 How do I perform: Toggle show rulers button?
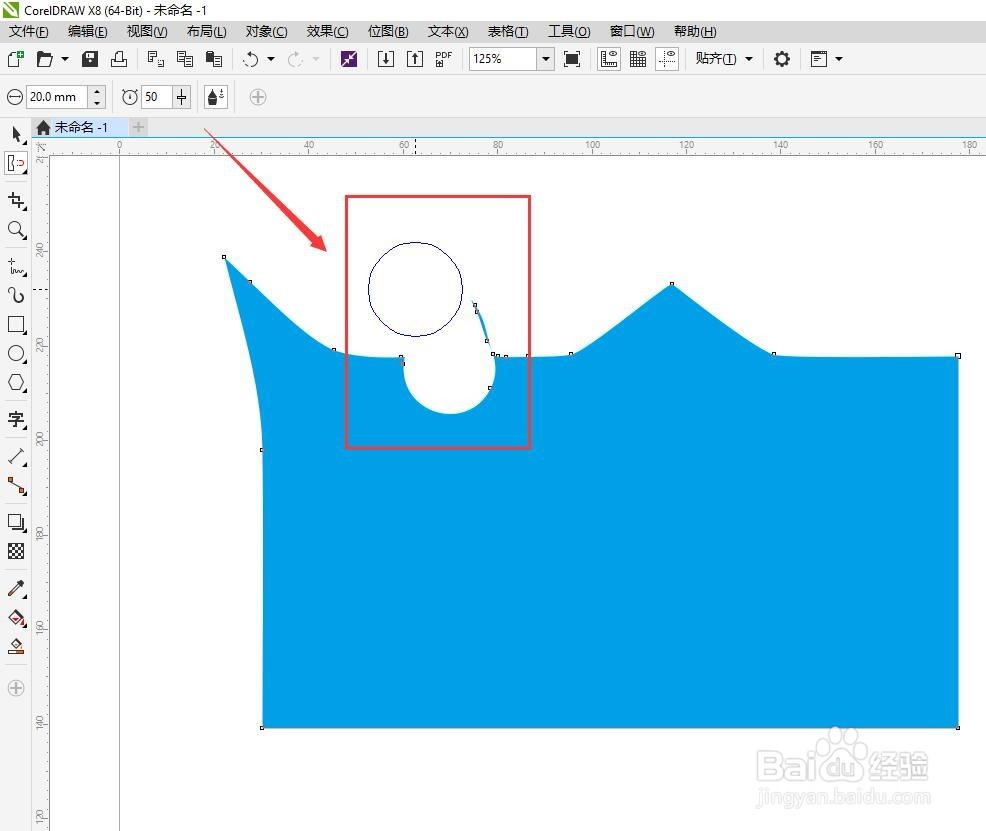609,59
